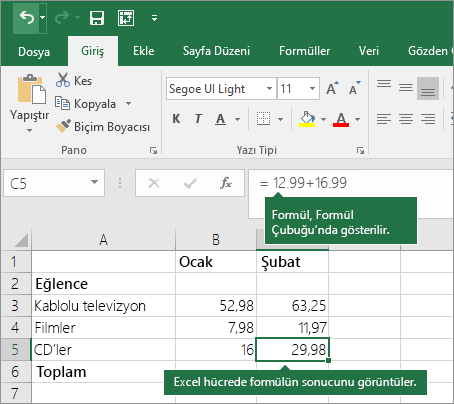Switch to the Formüller tab
This screenshot has width=454, height=404.
click(x=304, y=51)
